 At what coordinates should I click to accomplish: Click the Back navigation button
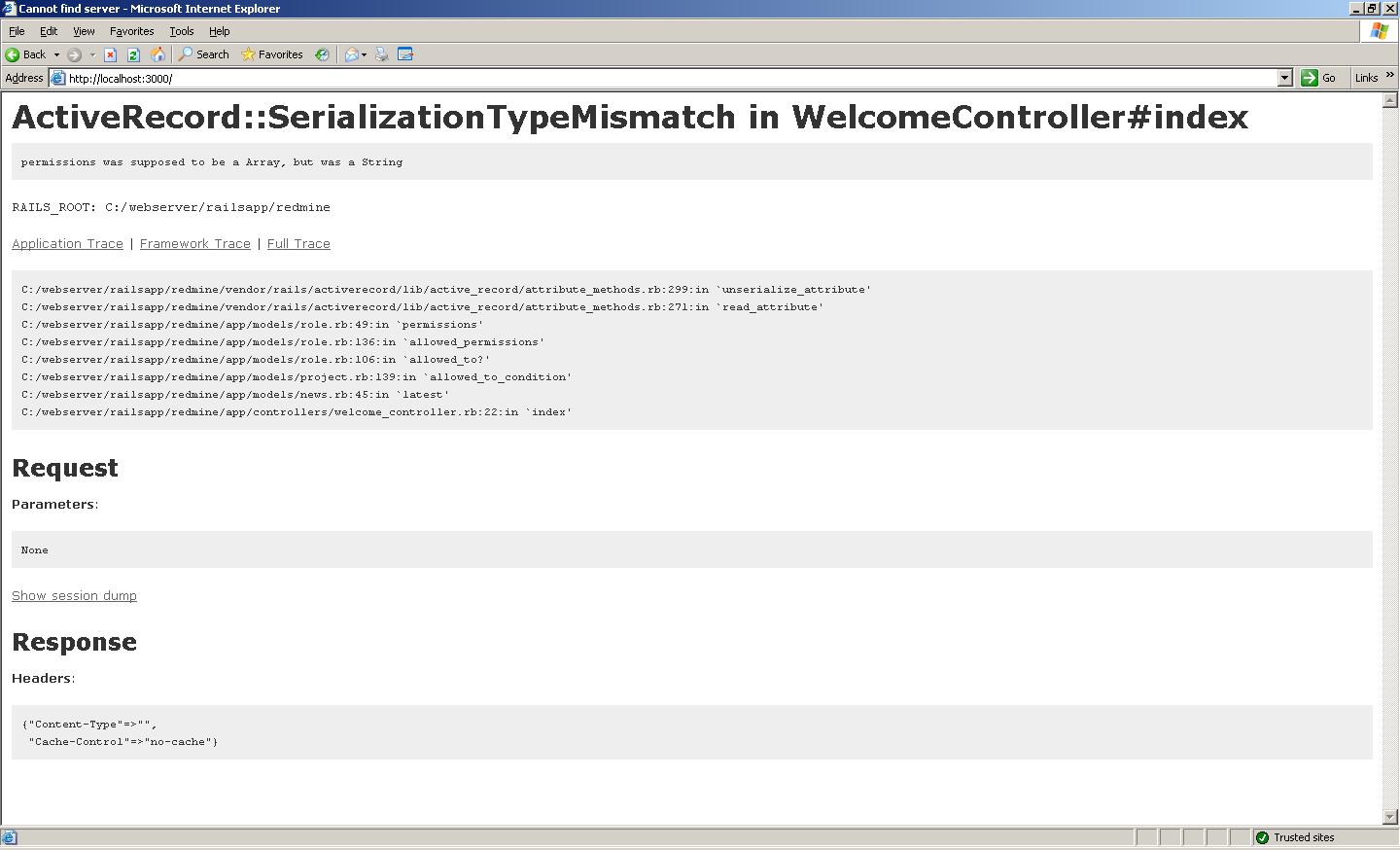[x=26, y=54]
